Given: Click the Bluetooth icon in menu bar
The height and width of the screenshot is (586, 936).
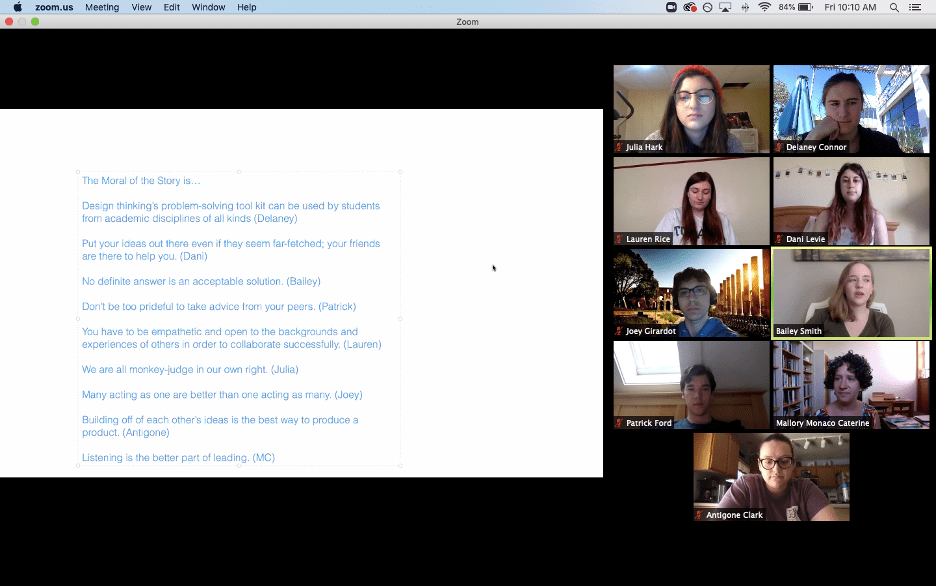Looking at the screenshot, I should click(745, 7).
